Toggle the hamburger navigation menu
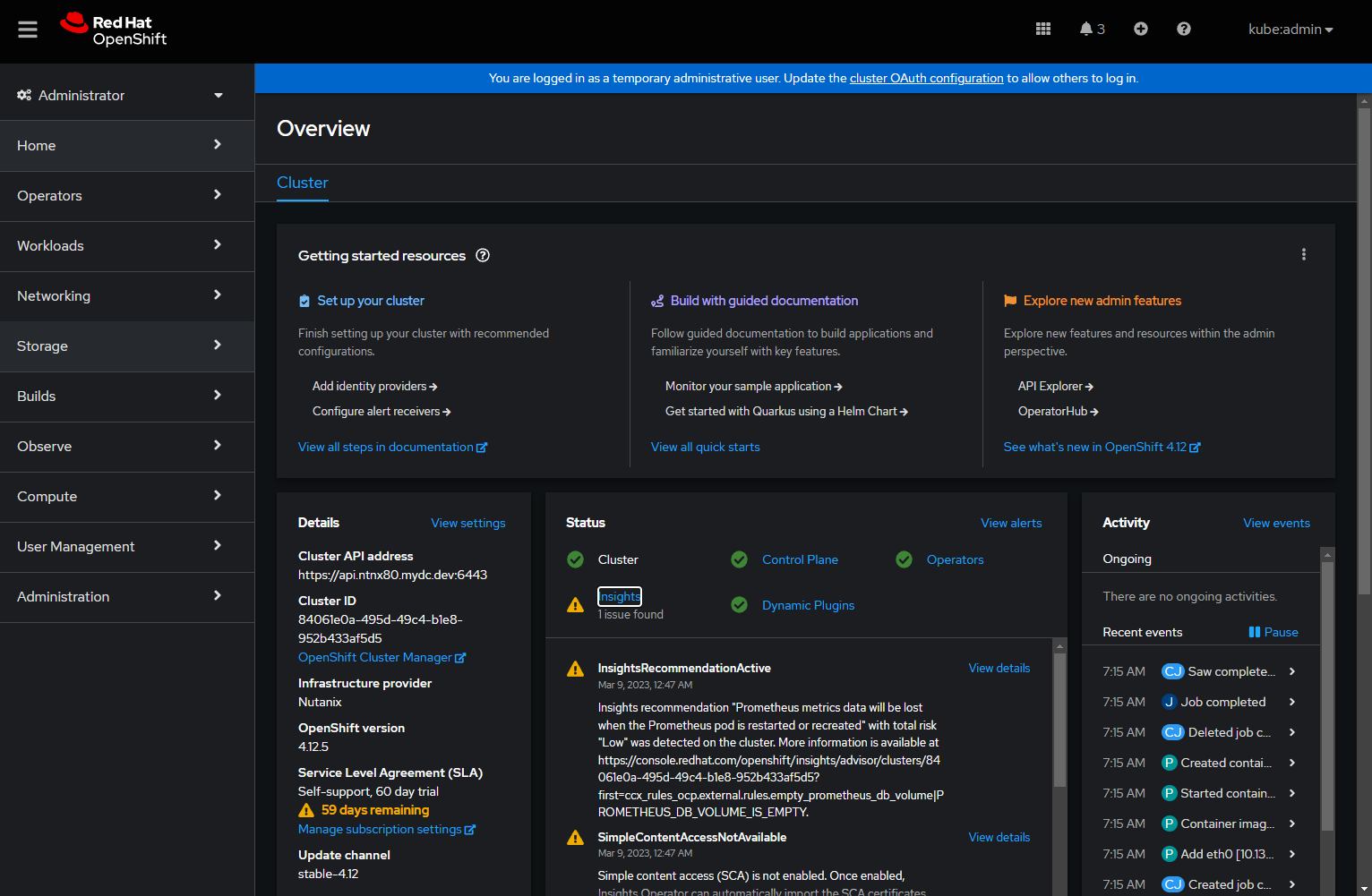 [x=28, y=30]
